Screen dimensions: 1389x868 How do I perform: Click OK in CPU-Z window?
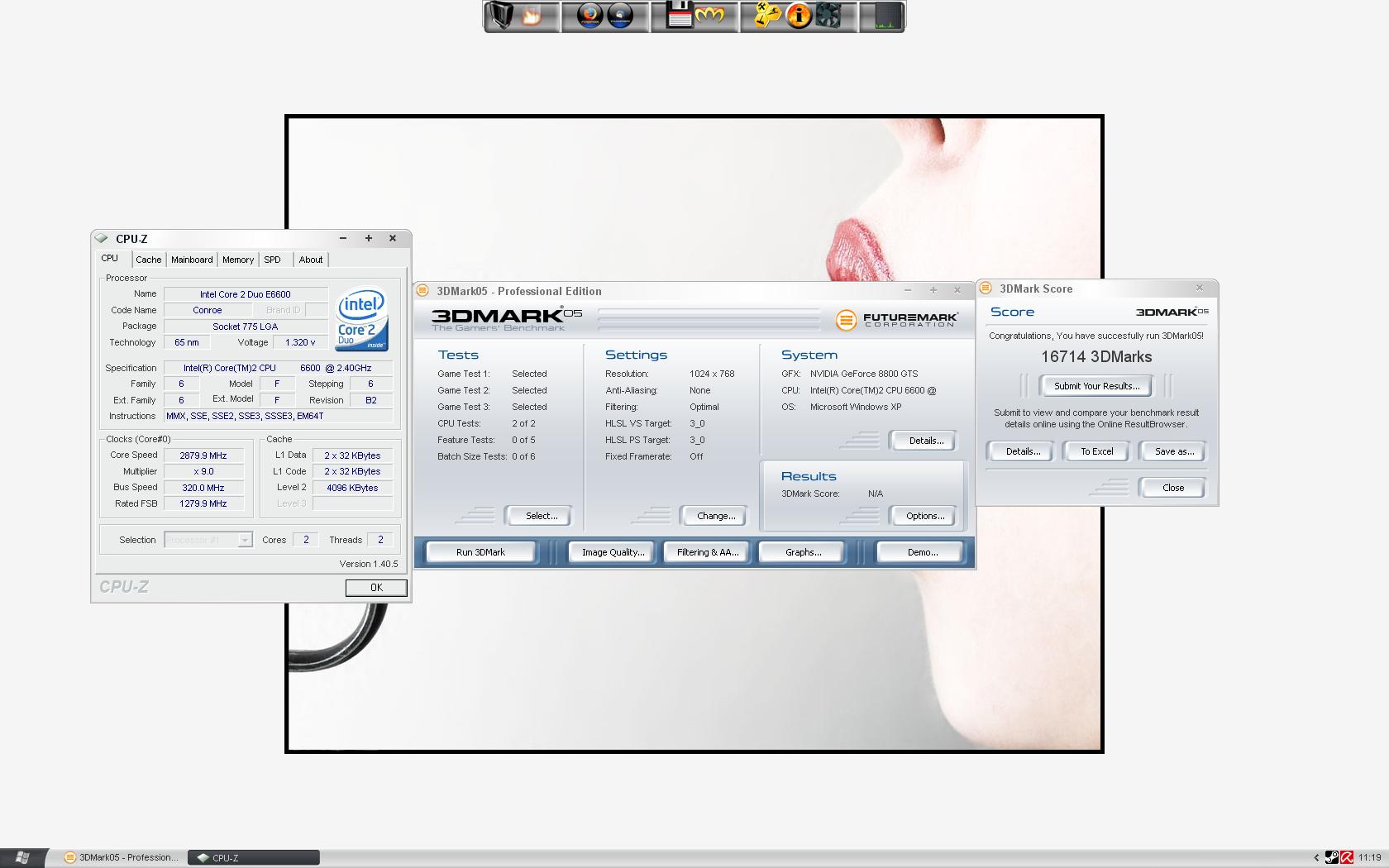point(376,588)
